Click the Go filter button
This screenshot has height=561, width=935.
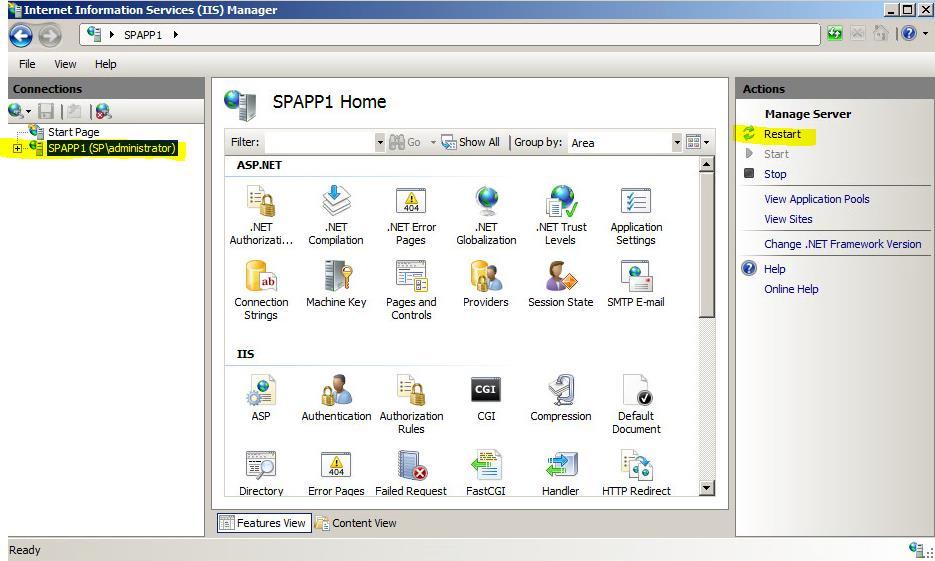[405, 142]
